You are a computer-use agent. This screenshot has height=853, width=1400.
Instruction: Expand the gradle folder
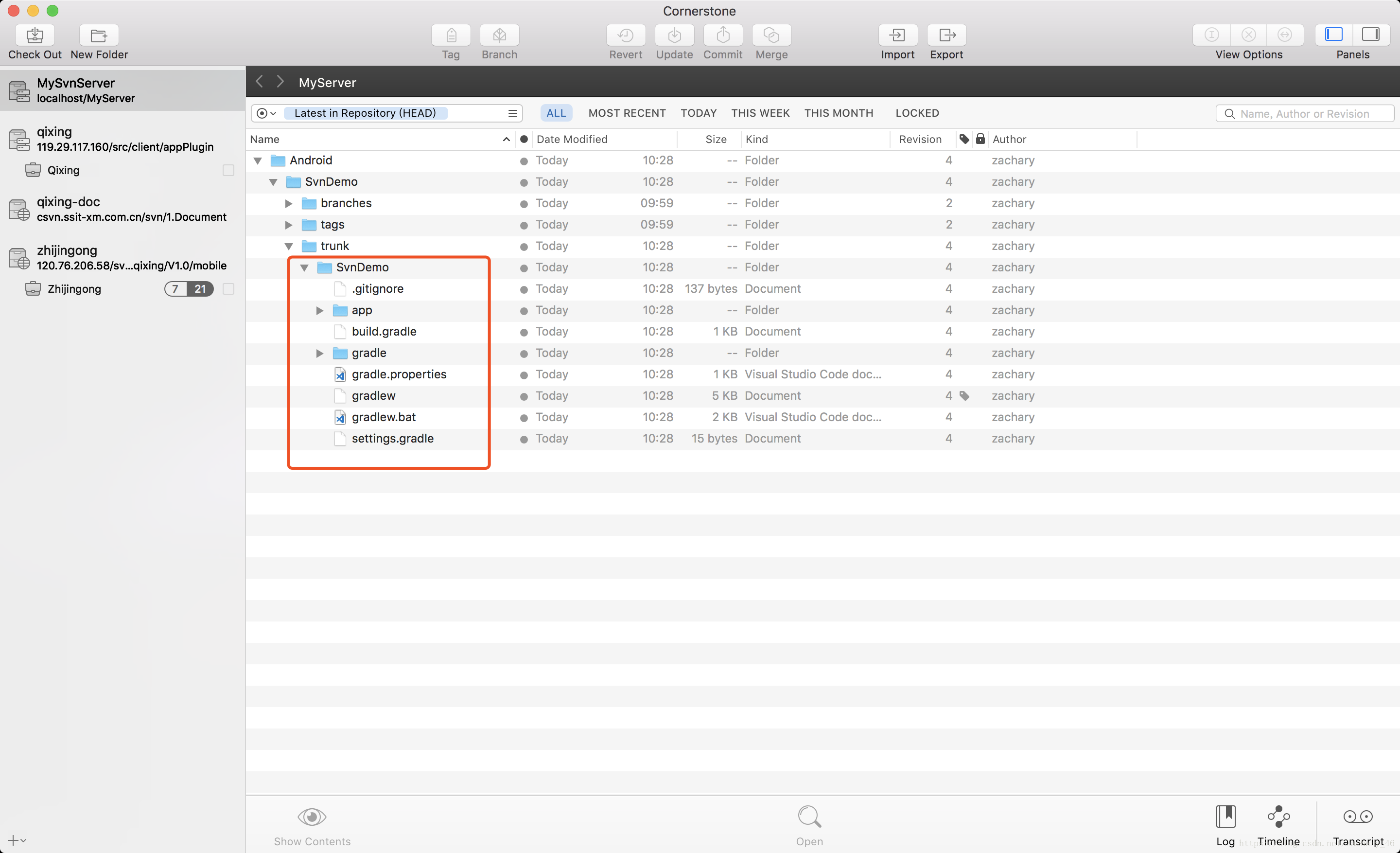[x=320, y=354]
